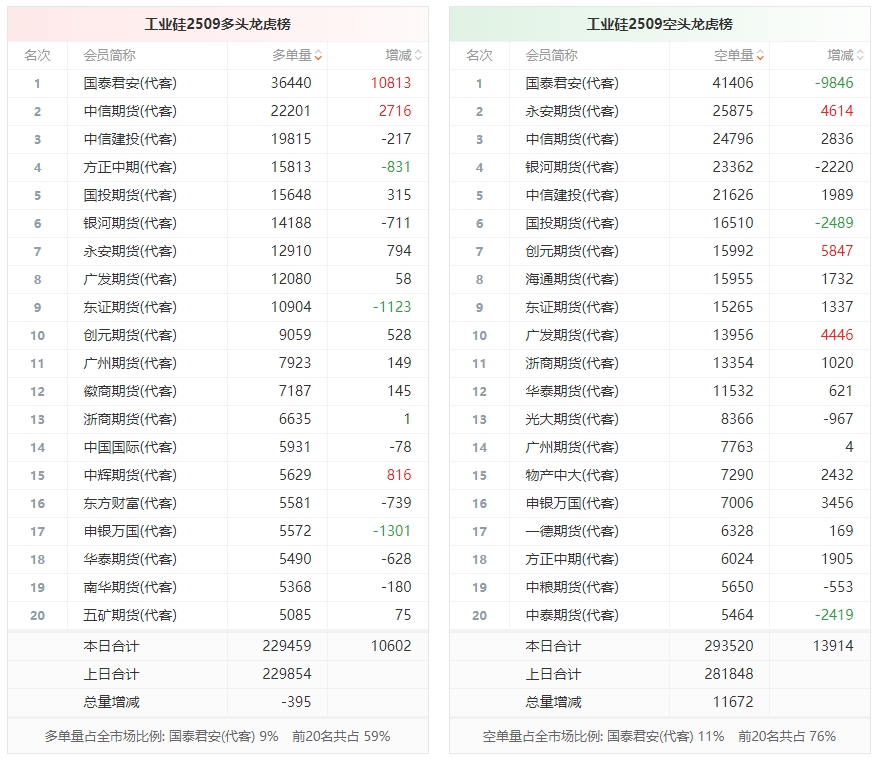
Task: Select green change value -1123
Action: click(x=392, y=307)
